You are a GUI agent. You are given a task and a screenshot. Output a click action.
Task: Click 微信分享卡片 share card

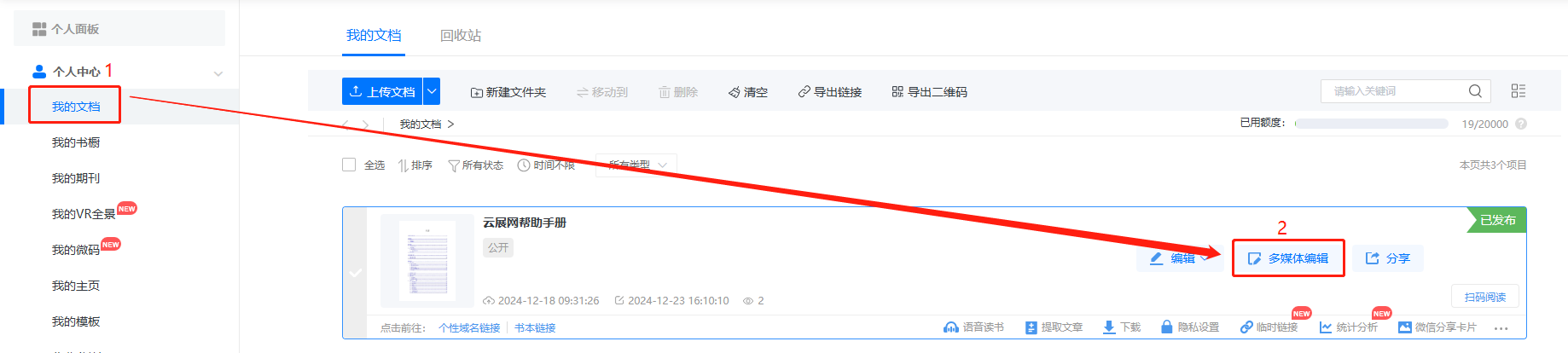1437,327
